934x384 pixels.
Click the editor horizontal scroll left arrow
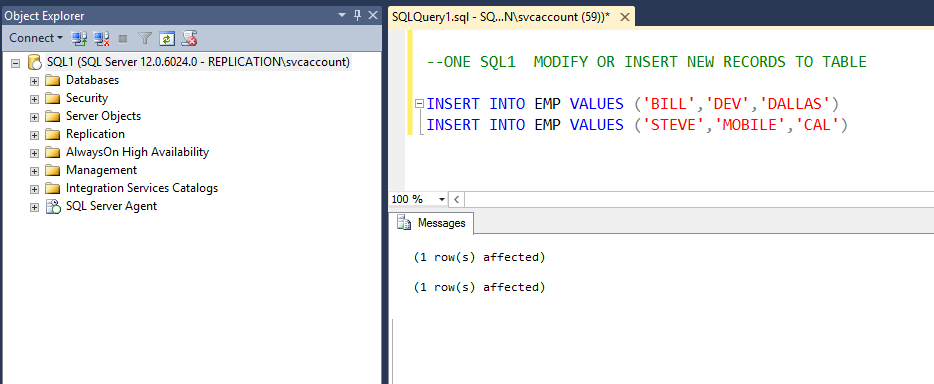[457, 199]
